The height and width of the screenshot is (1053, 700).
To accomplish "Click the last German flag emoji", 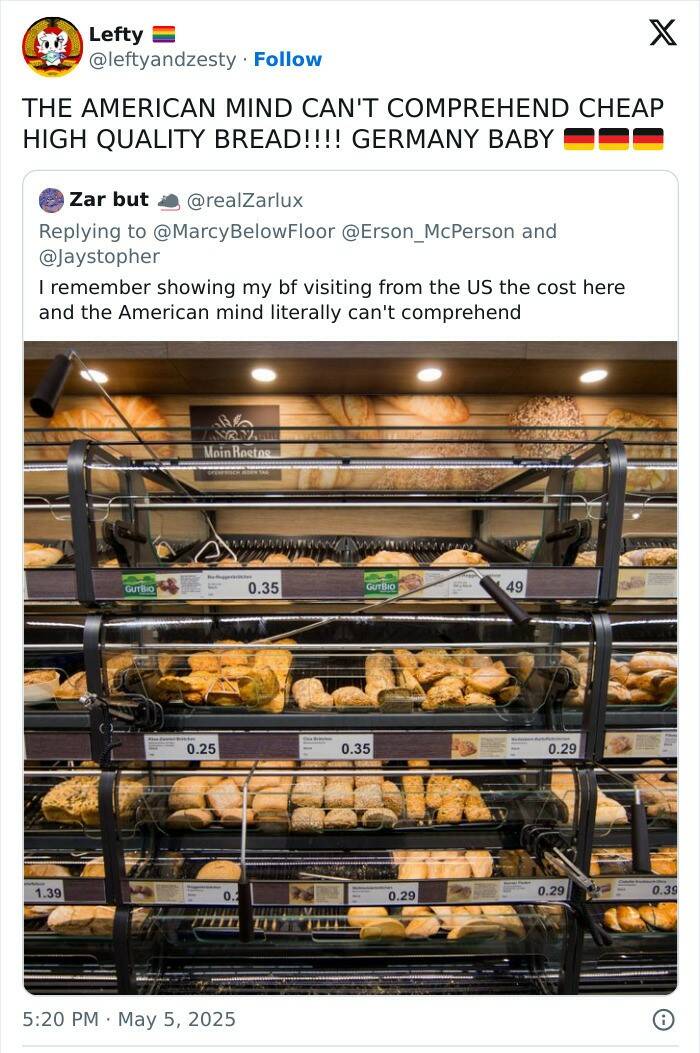I will click(x=648, y=139).
